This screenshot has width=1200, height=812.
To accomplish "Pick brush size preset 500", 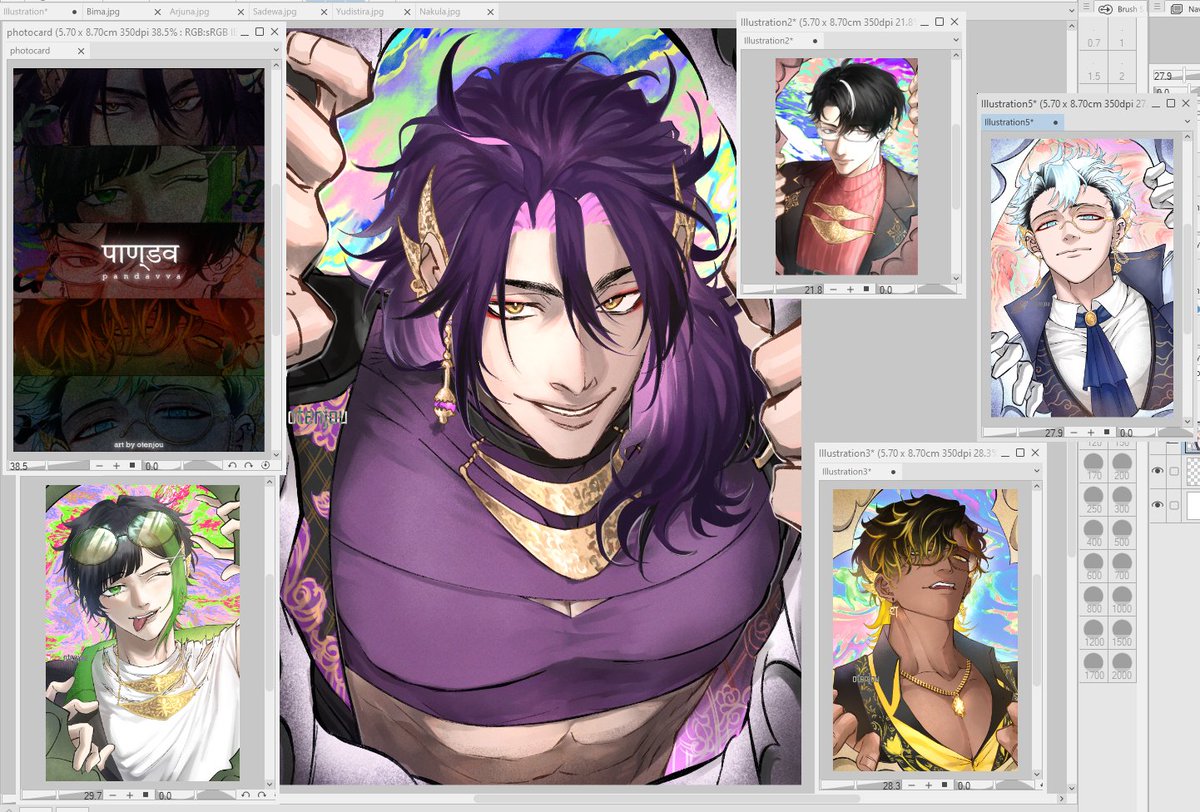I will tap(1123, 531).
